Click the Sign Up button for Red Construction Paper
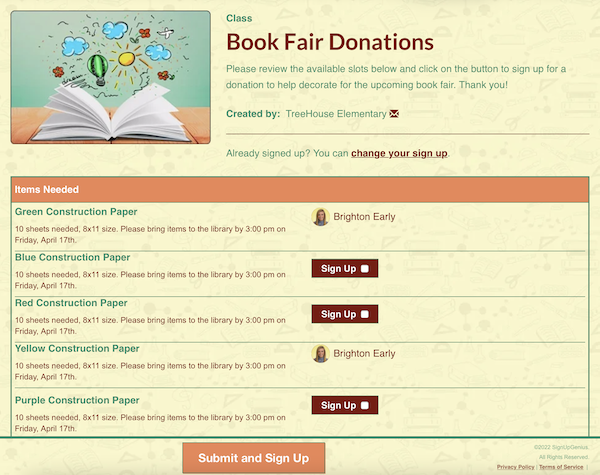This screenshot has height=475, width=600. (345, 314)
